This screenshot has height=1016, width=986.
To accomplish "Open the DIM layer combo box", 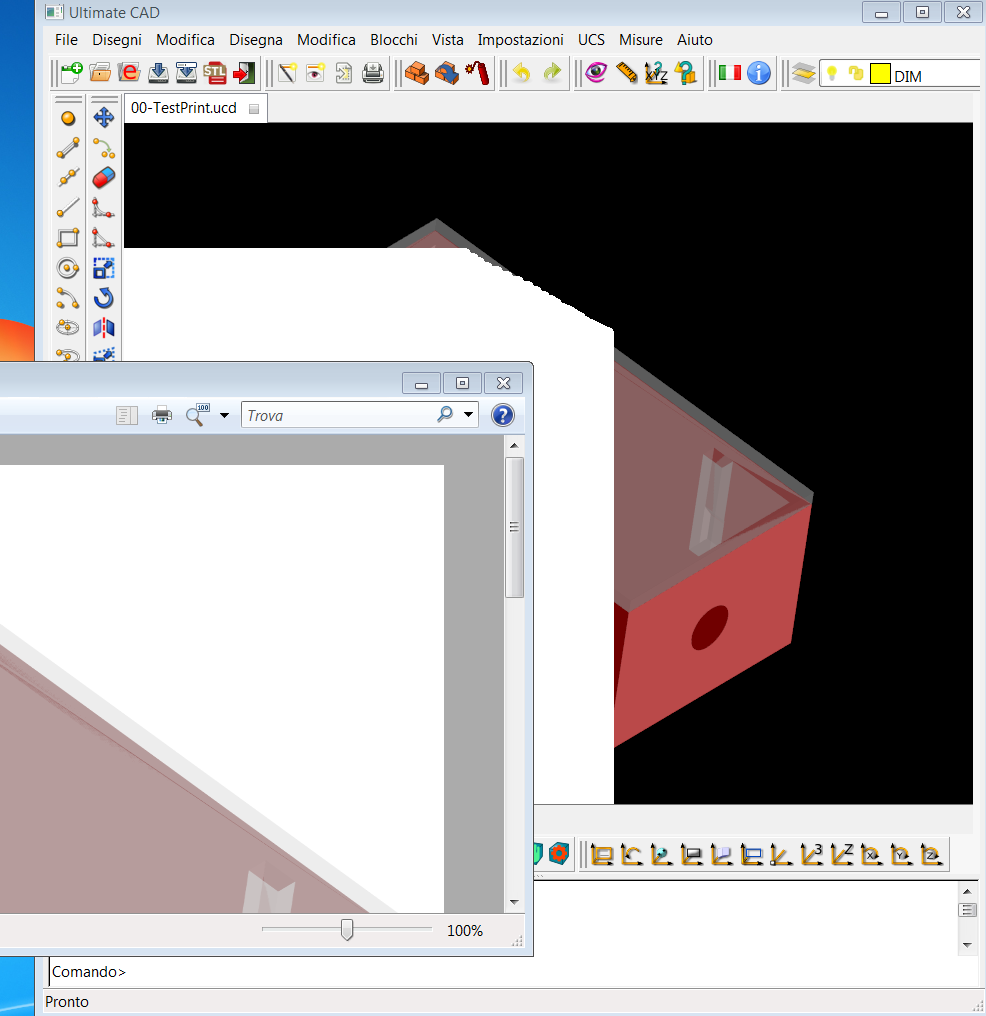I will [935, 75].
